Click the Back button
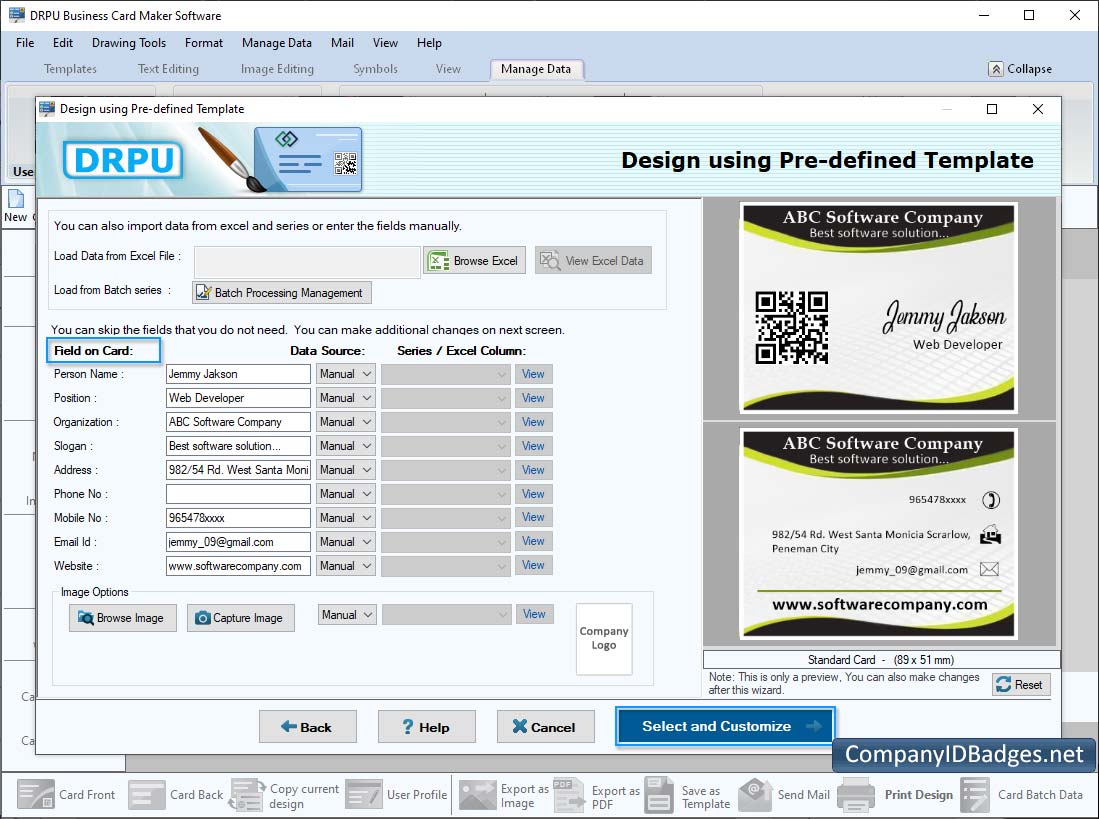 coord(308,727)
